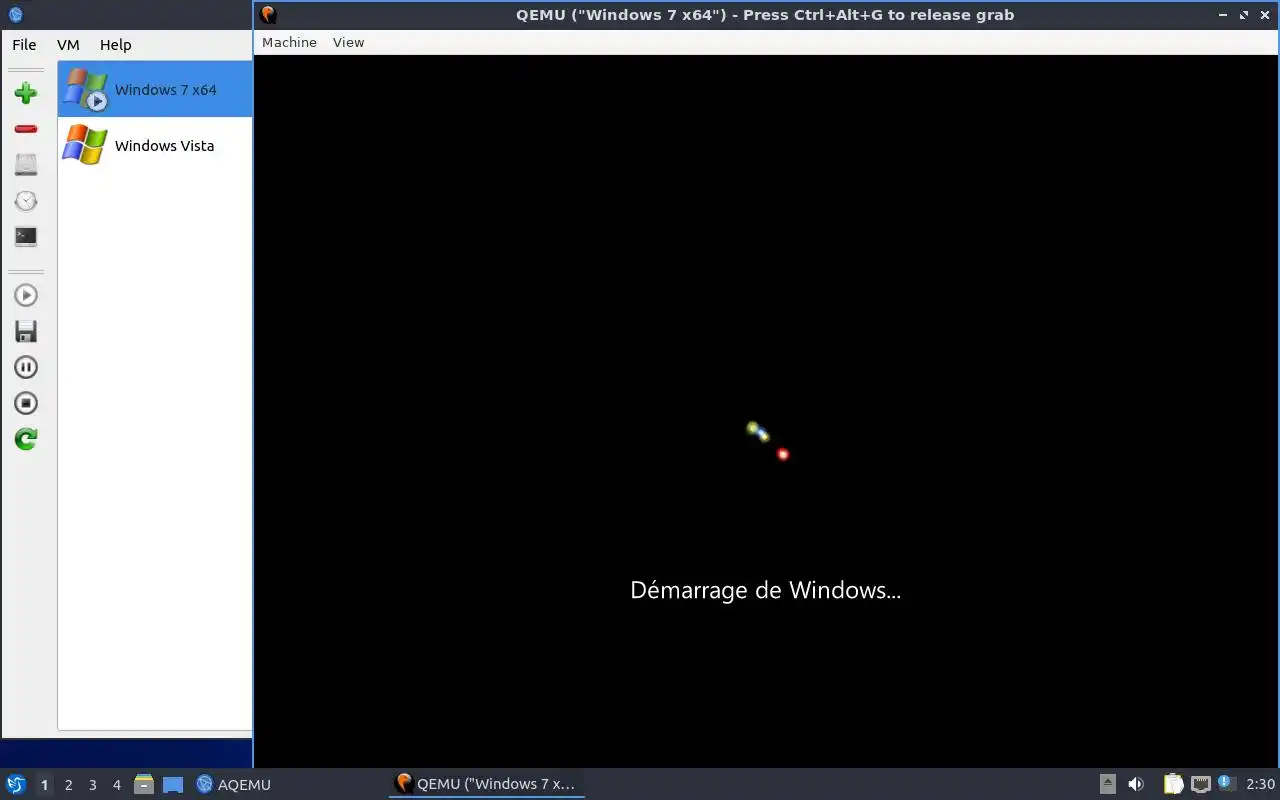This screenshot has height=800, width=1280.
Task: Start the VM with the play icon
Action: coord(26,295)
